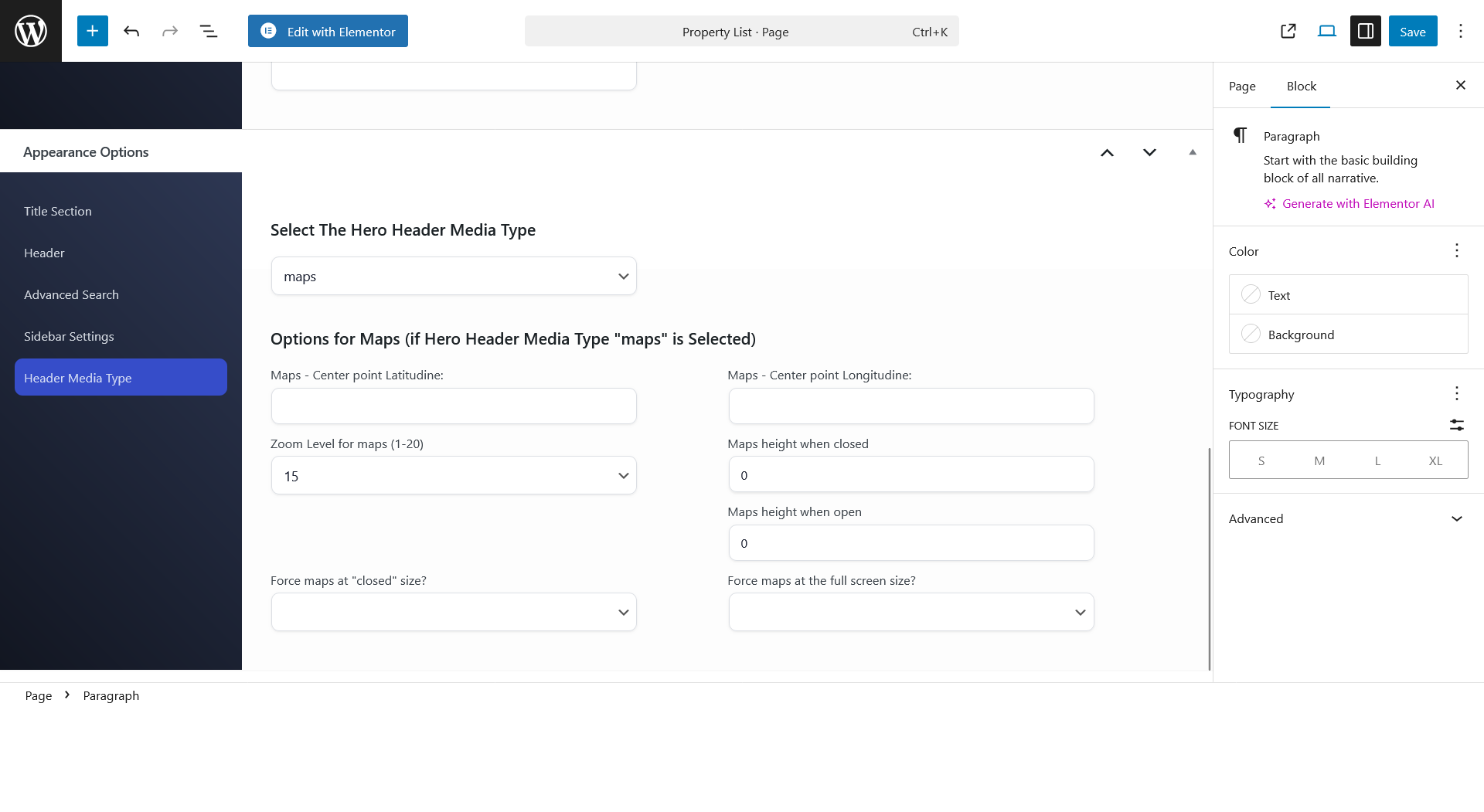Select Advanced Search in sidebar menu

[x=71, y=295]
